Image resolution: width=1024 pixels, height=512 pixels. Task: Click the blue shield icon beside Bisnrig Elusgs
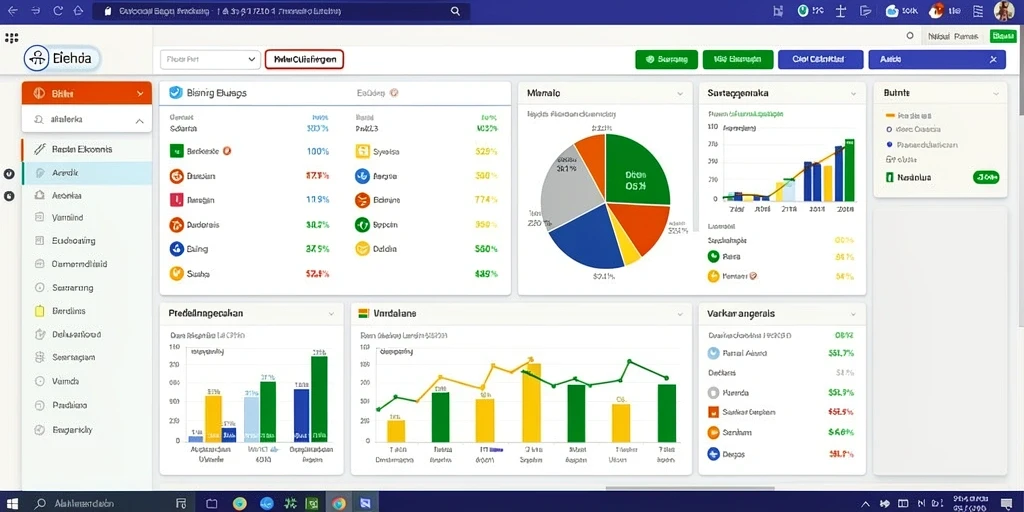pos(174,93)
